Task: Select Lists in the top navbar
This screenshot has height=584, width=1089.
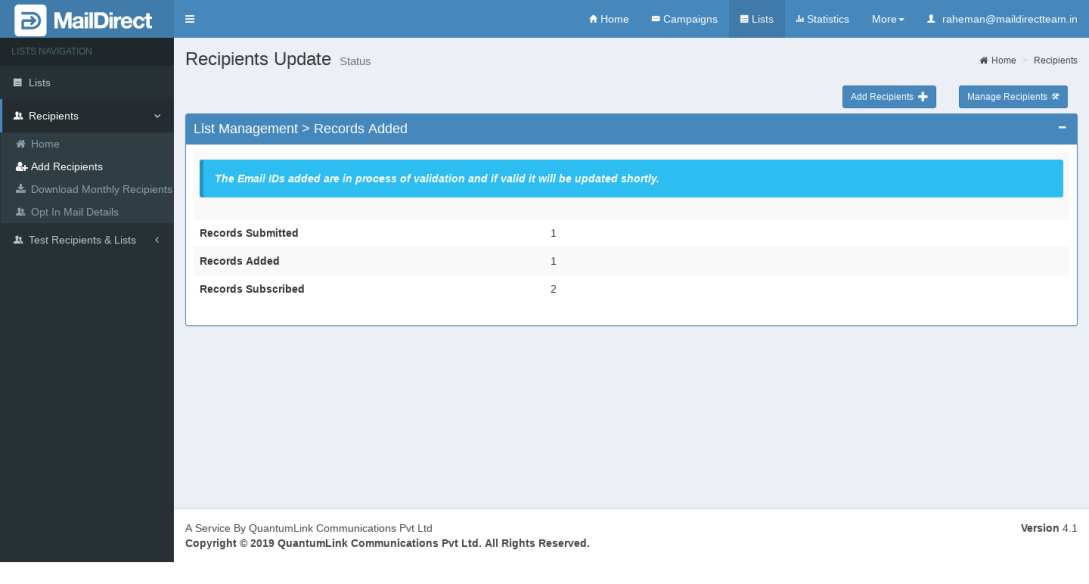Action: [x=757, y=19]
